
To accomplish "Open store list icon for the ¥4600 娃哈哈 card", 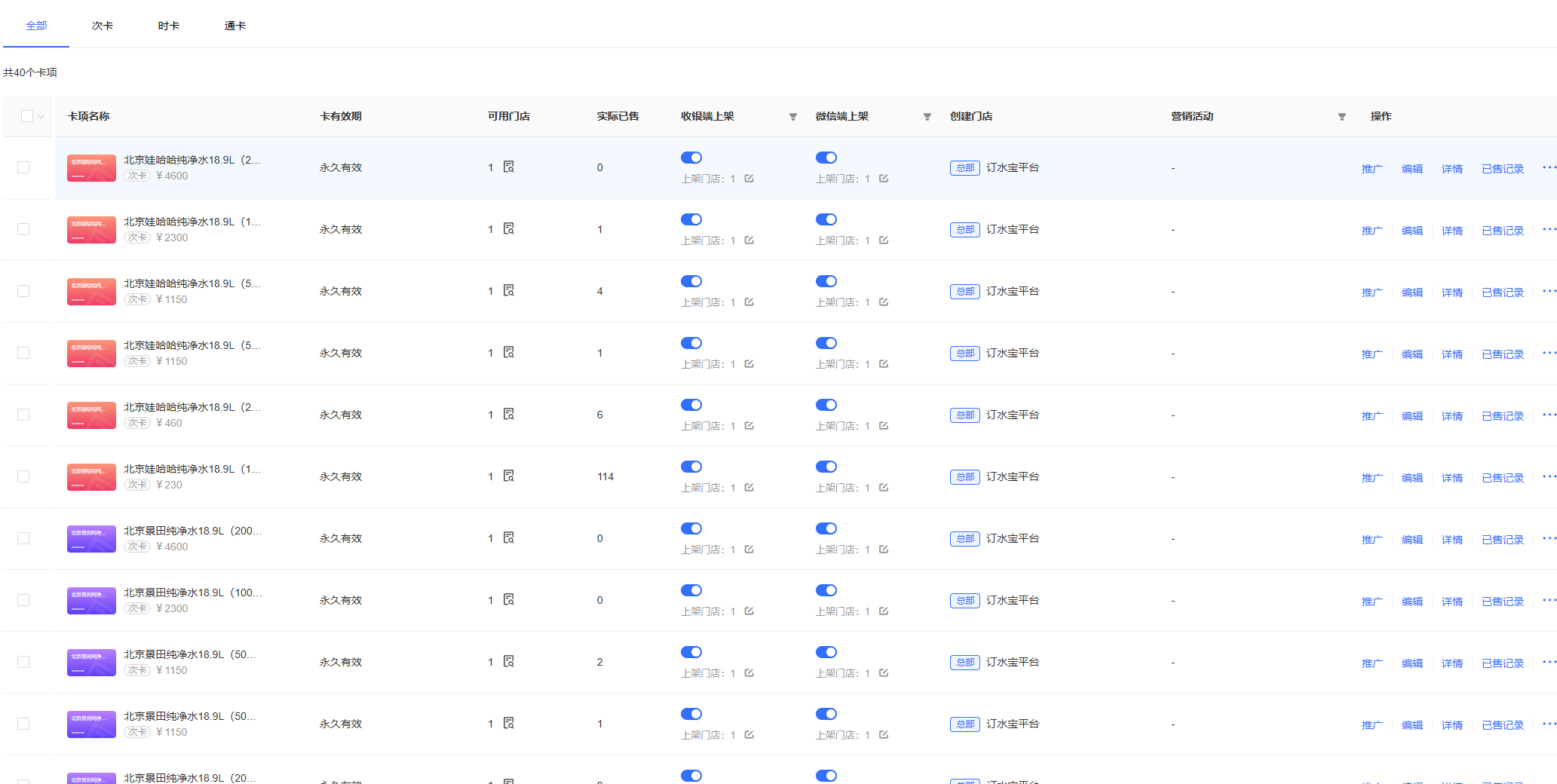I will click(x=509, y=167).
